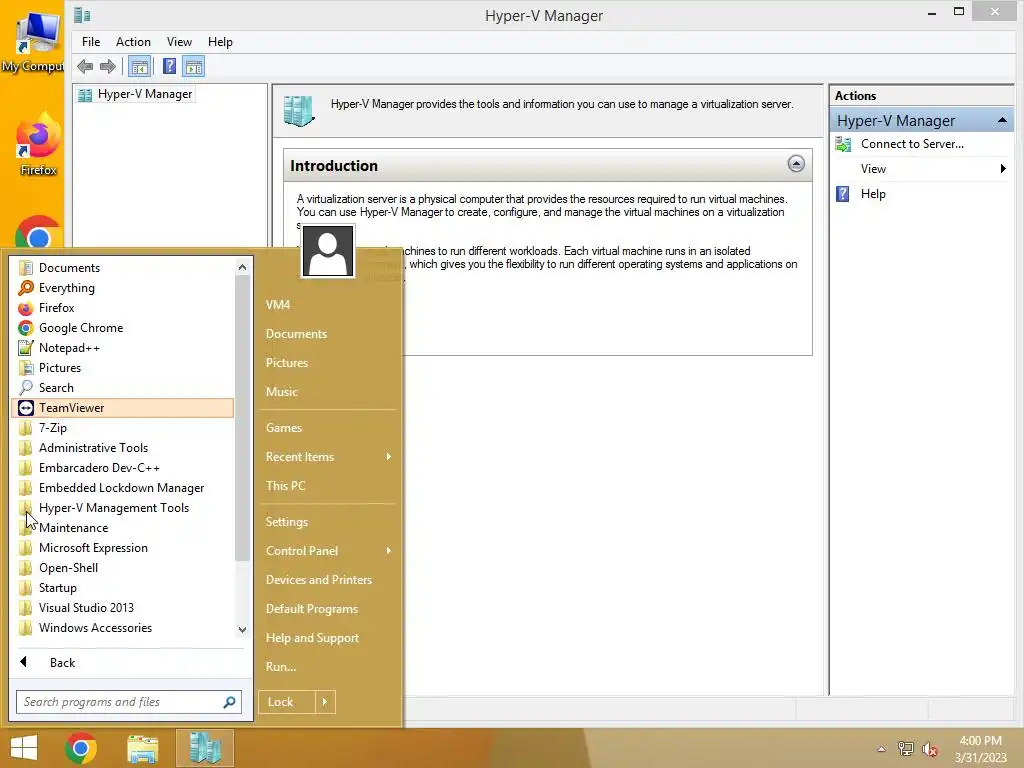This screenshot has height=768, width=1024.
Task: Click the search magnifier icon
Action: (x=229, y=702)
